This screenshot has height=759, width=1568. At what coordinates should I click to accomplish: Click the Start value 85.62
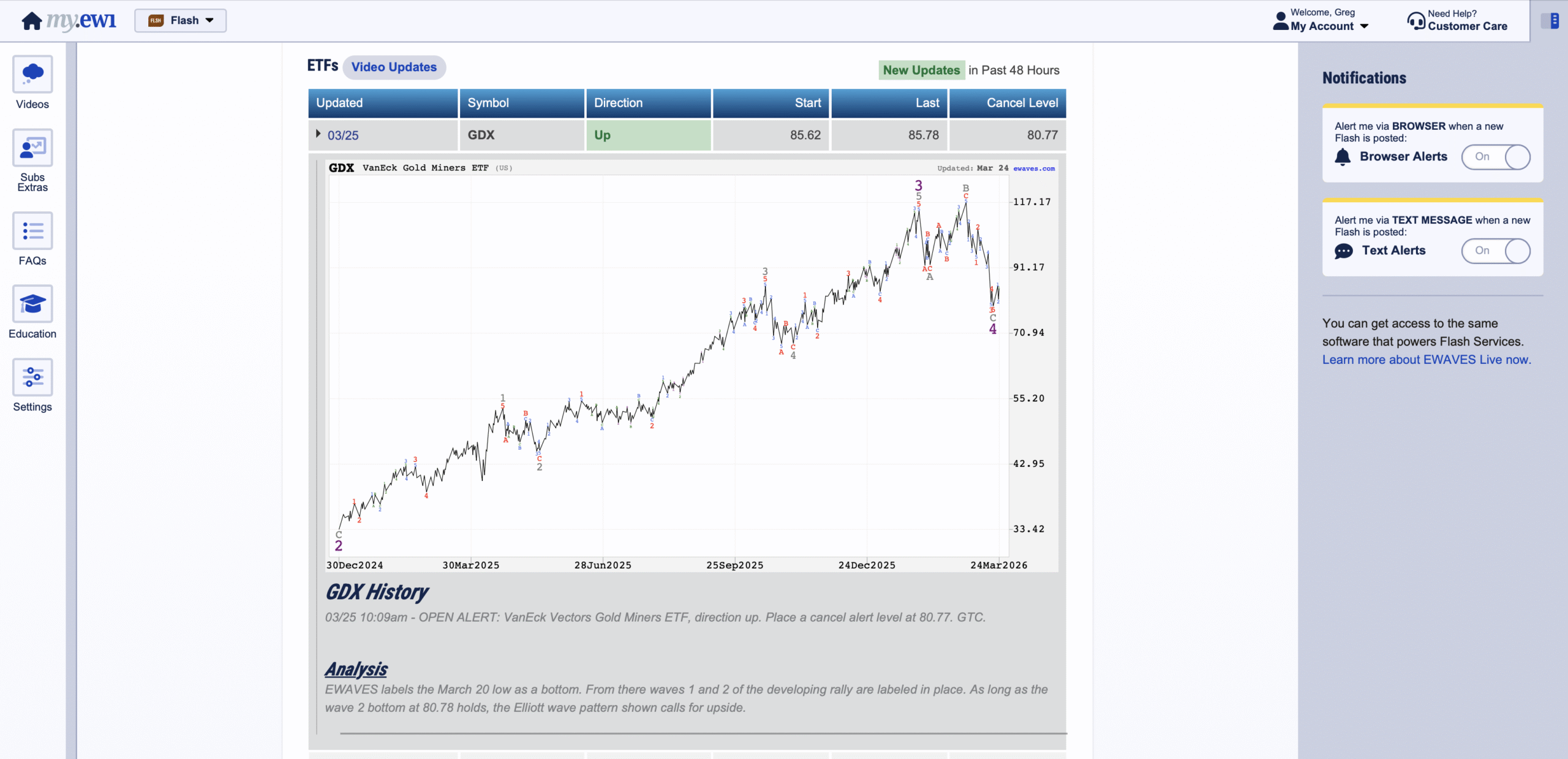(805, 135)
